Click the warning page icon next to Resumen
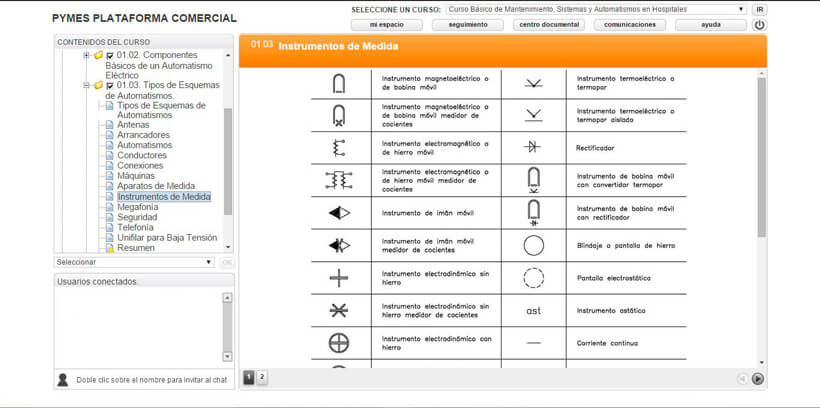This screenshot has height=408, width=820. click(x=109, y=248)
